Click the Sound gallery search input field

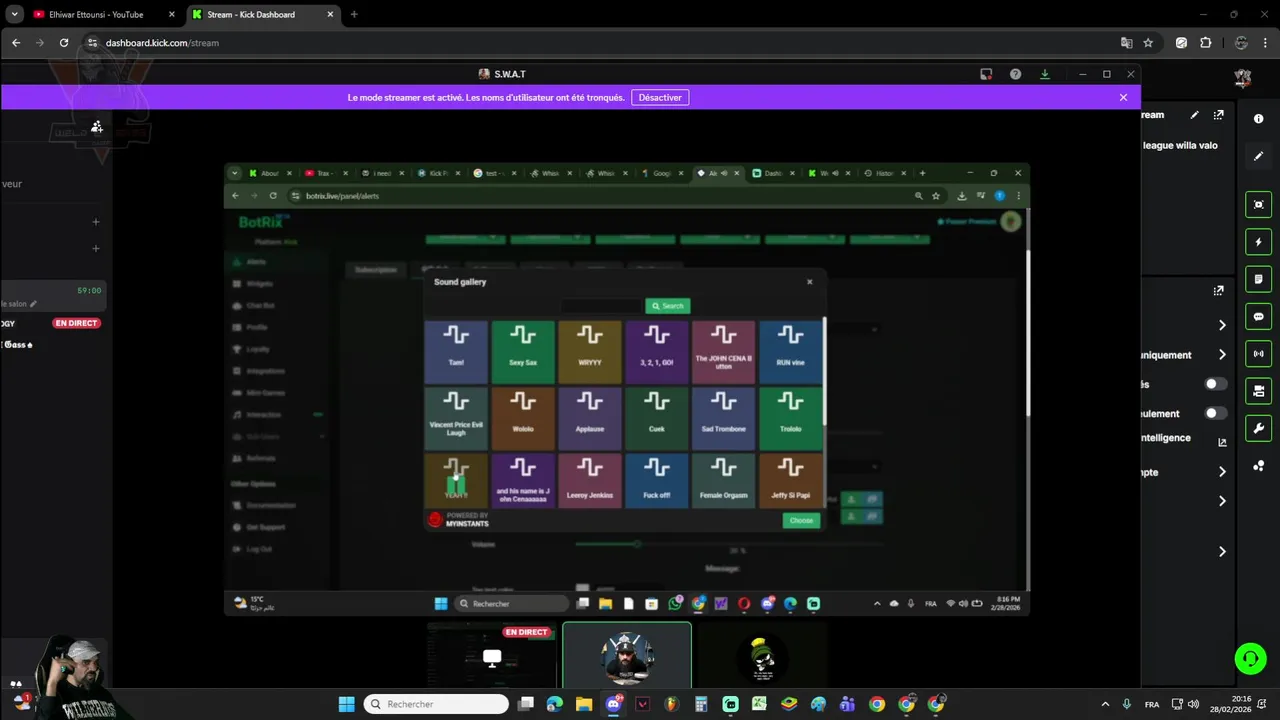(x=601, y=306)
